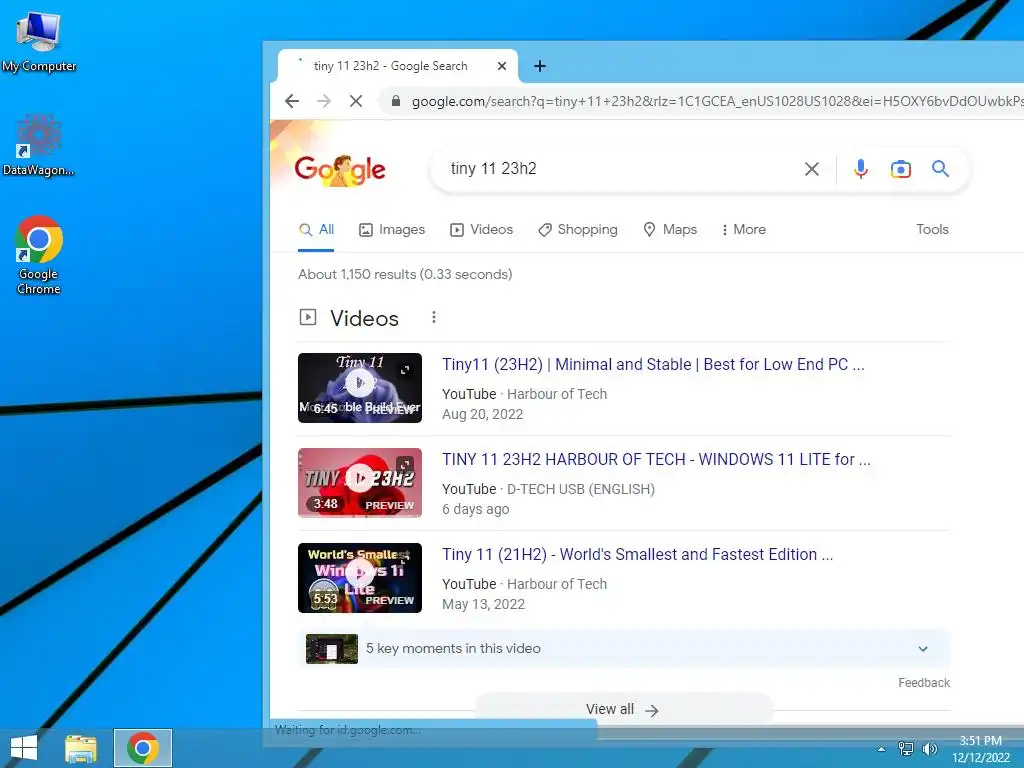Expand the More search categories menu
Screen dimensions: 1024x768
point(743,230)
